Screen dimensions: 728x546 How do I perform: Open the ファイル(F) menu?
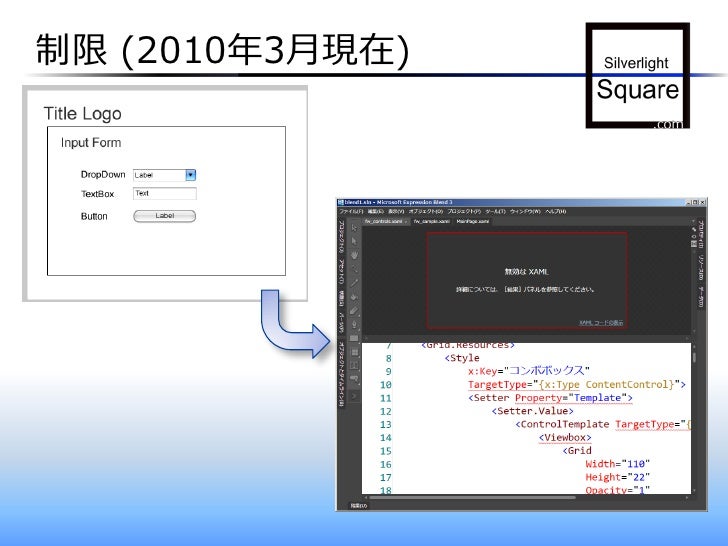pos(351,211)
